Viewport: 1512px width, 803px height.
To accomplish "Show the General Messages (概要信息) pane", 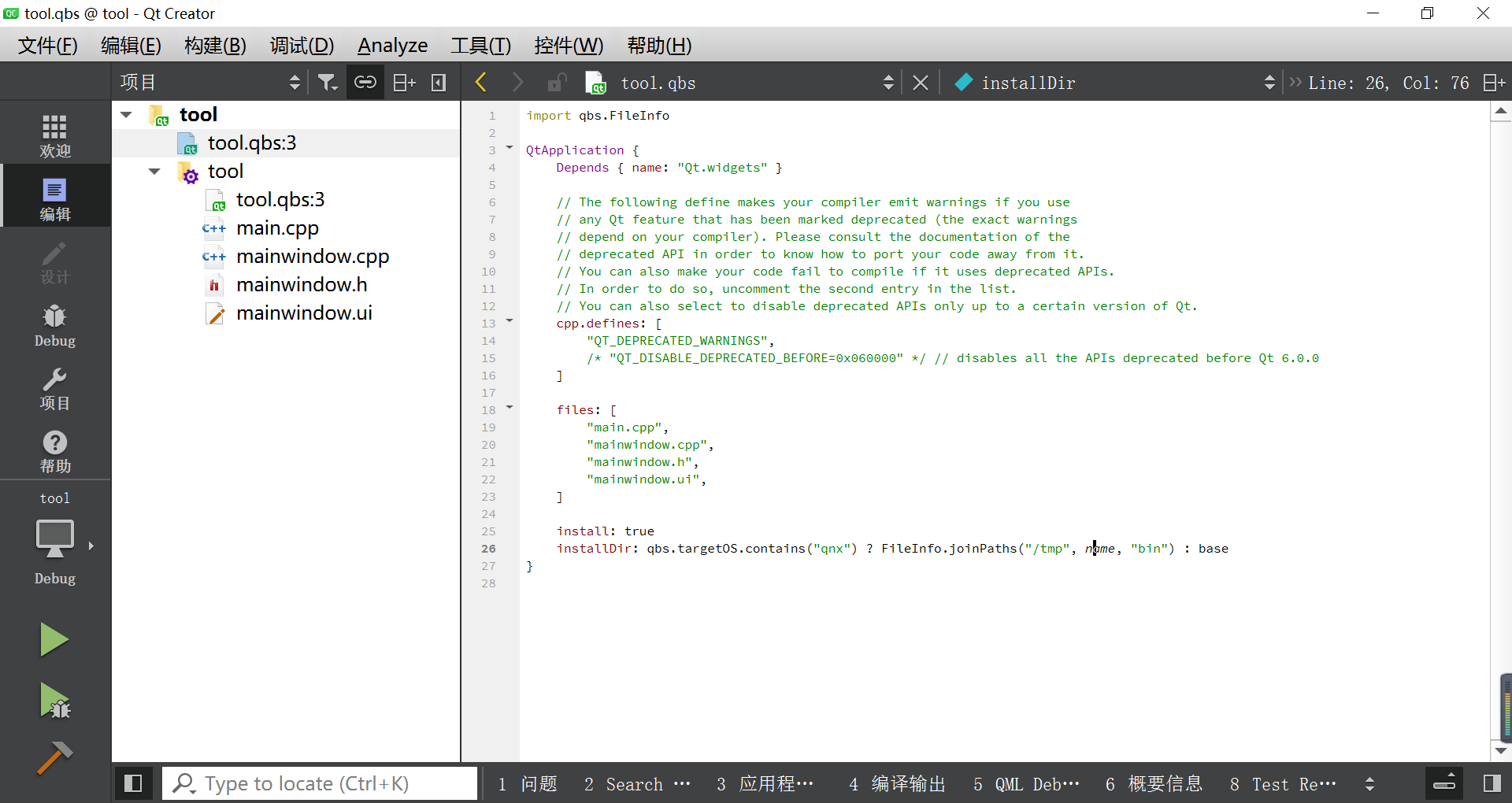I will point(1154,784).
